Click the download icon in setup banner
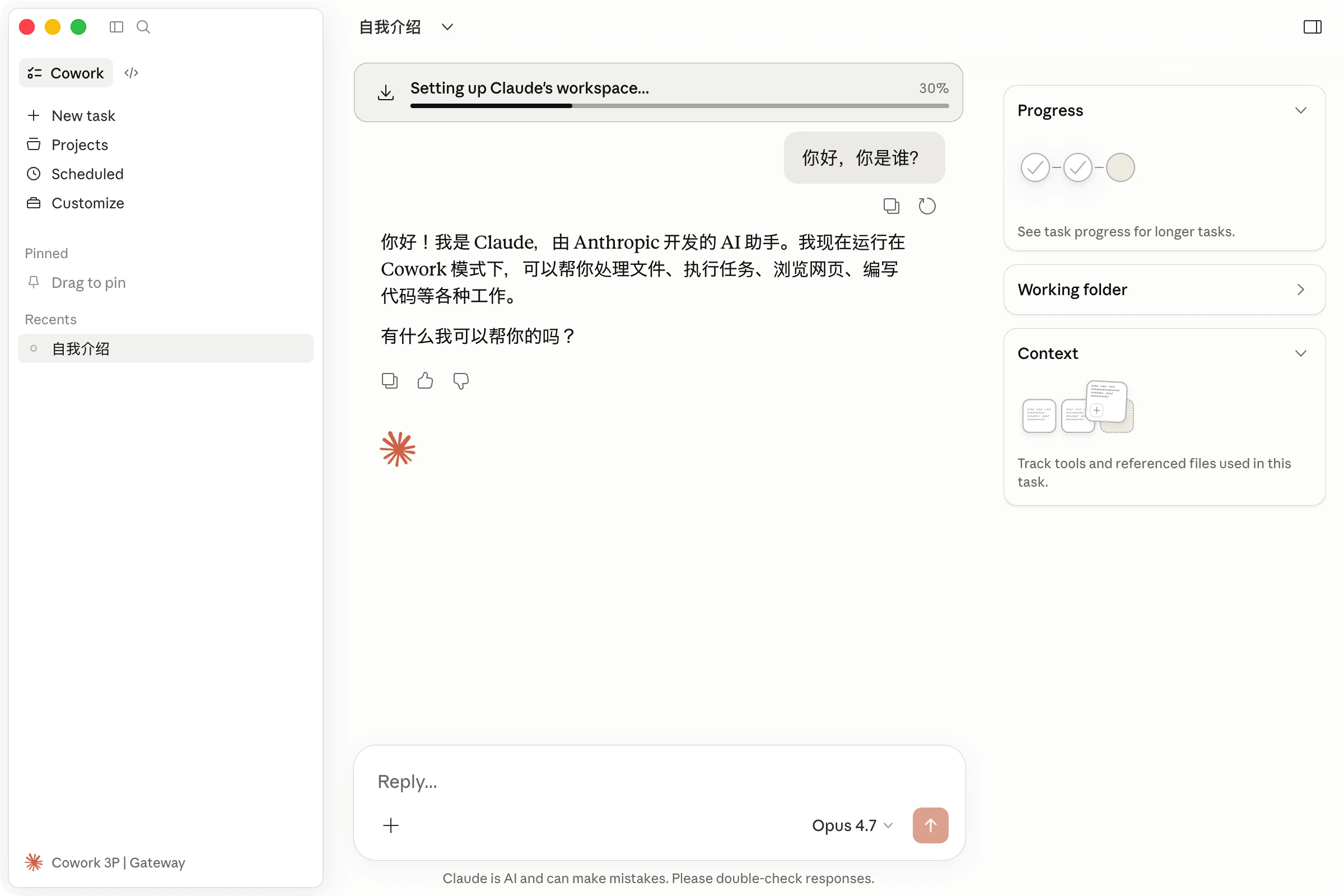 point(386,92)
